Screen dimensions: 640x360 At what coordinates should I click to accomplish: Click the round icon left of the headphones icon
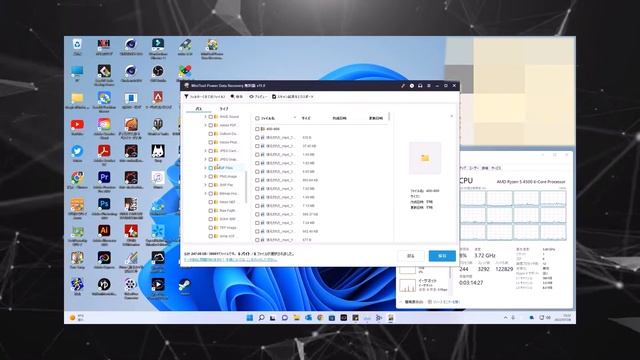pos(411,86)
